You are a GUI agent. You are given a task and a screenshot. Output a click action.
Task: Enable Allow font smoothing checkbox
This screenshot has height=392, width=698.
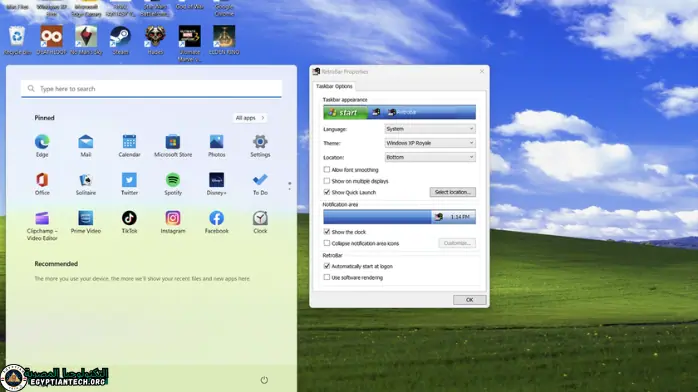[x=327, y=170]
